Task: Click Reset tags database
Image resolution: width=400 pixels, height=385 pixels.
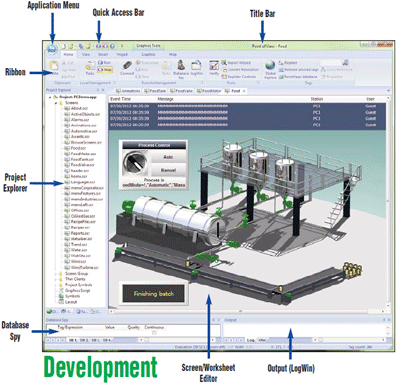Action: [x=298, y=77]
